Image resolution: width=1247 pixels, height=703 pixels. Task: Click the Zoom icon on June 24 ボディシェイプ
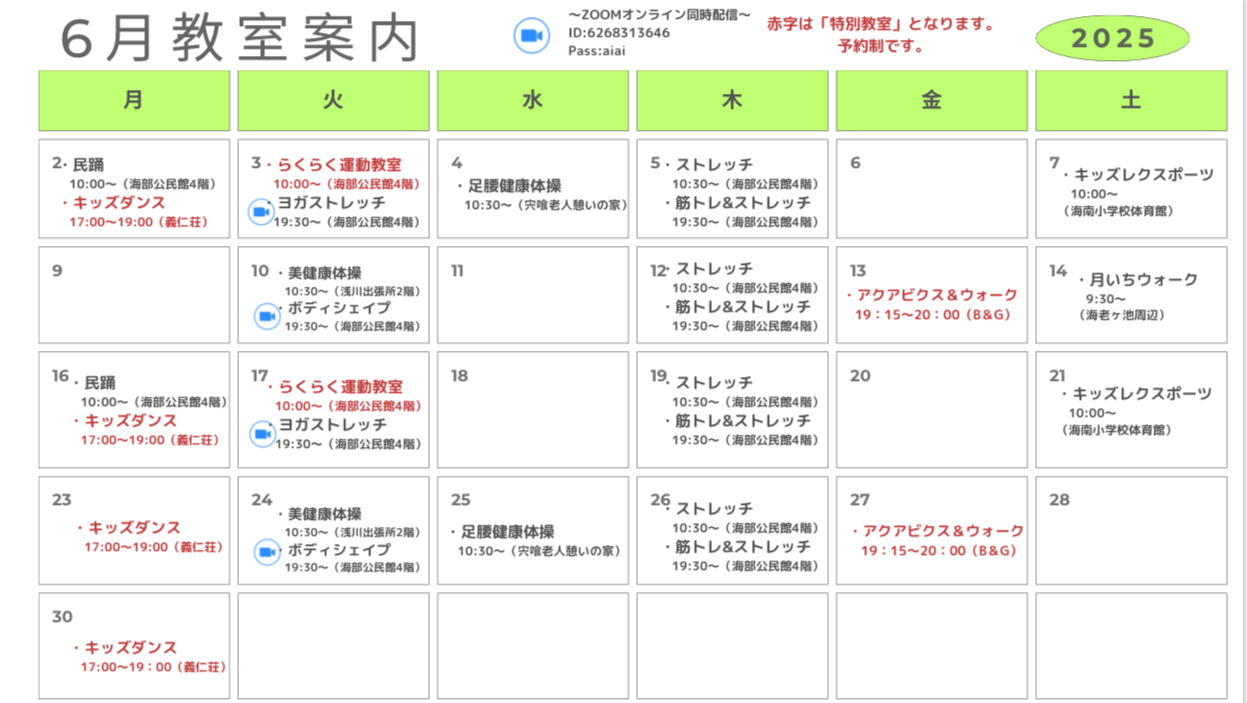(x=267, y=552)
